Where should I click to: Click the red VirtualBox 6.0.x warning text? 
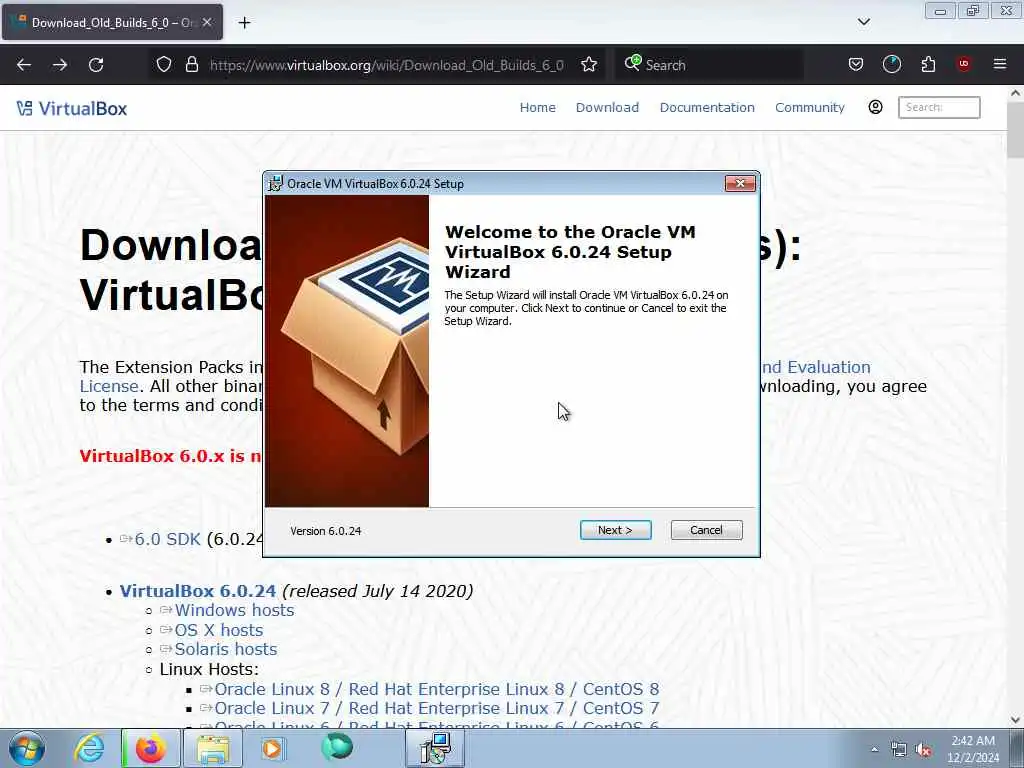[170, 456]
